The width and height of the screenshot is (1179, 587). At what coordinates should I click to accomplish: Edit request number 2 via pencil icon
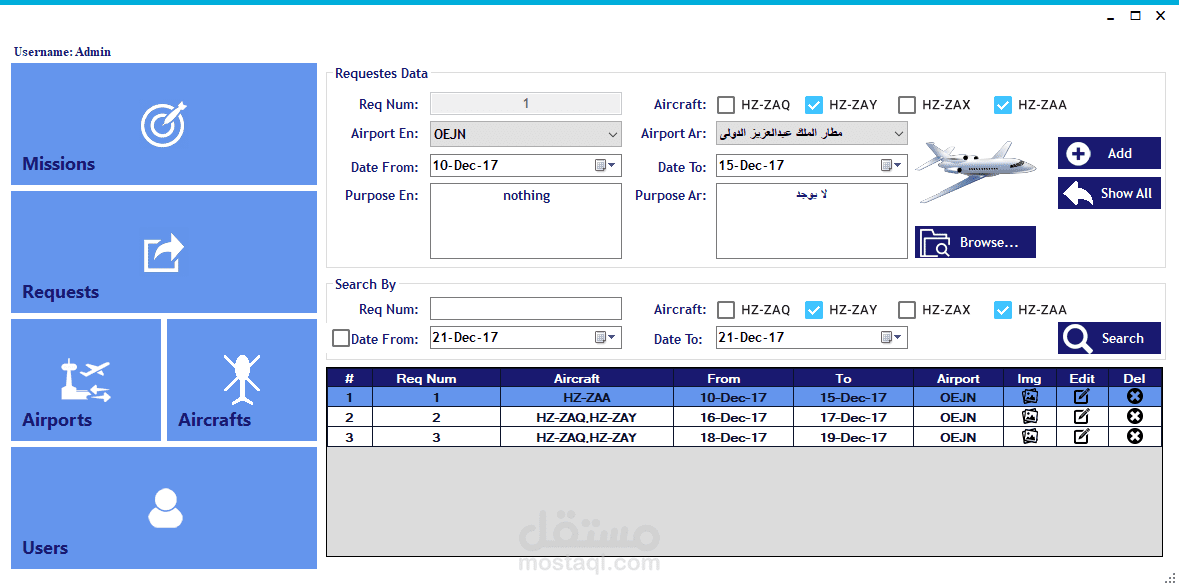pos(1081,416)
